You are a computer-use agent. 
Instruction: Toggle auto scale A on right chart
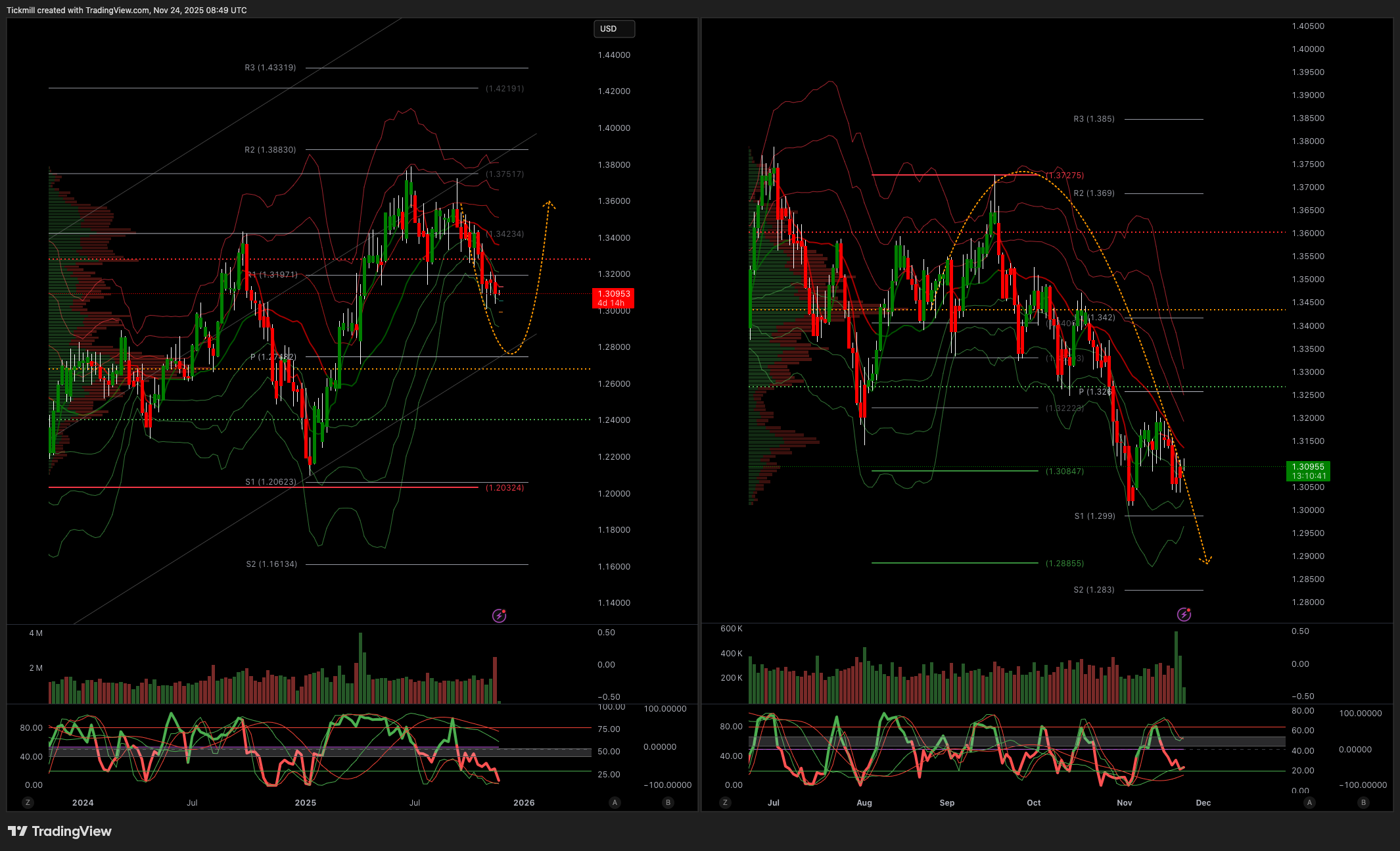[1309, 802]
